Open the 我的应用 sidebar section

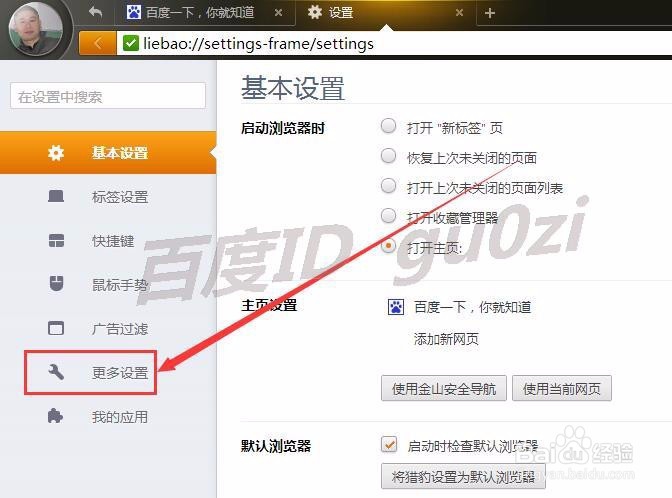pyautogui.click(x=108, y=417)
